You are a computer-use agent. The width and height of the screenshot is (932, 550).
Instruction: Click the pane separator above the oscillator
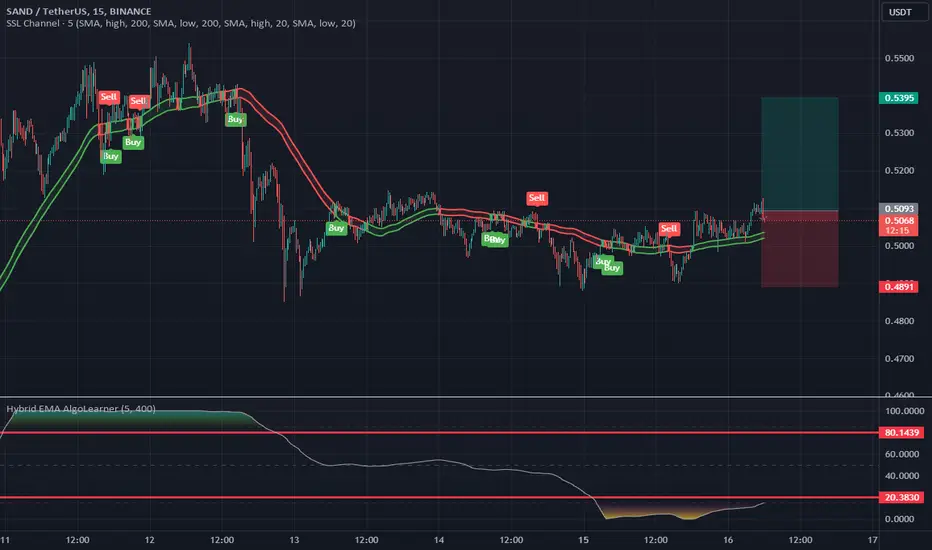440,397
